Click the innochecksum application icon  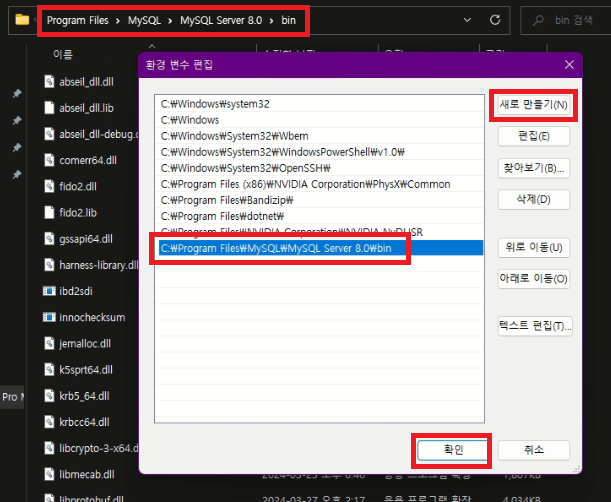tap(49, 317)
